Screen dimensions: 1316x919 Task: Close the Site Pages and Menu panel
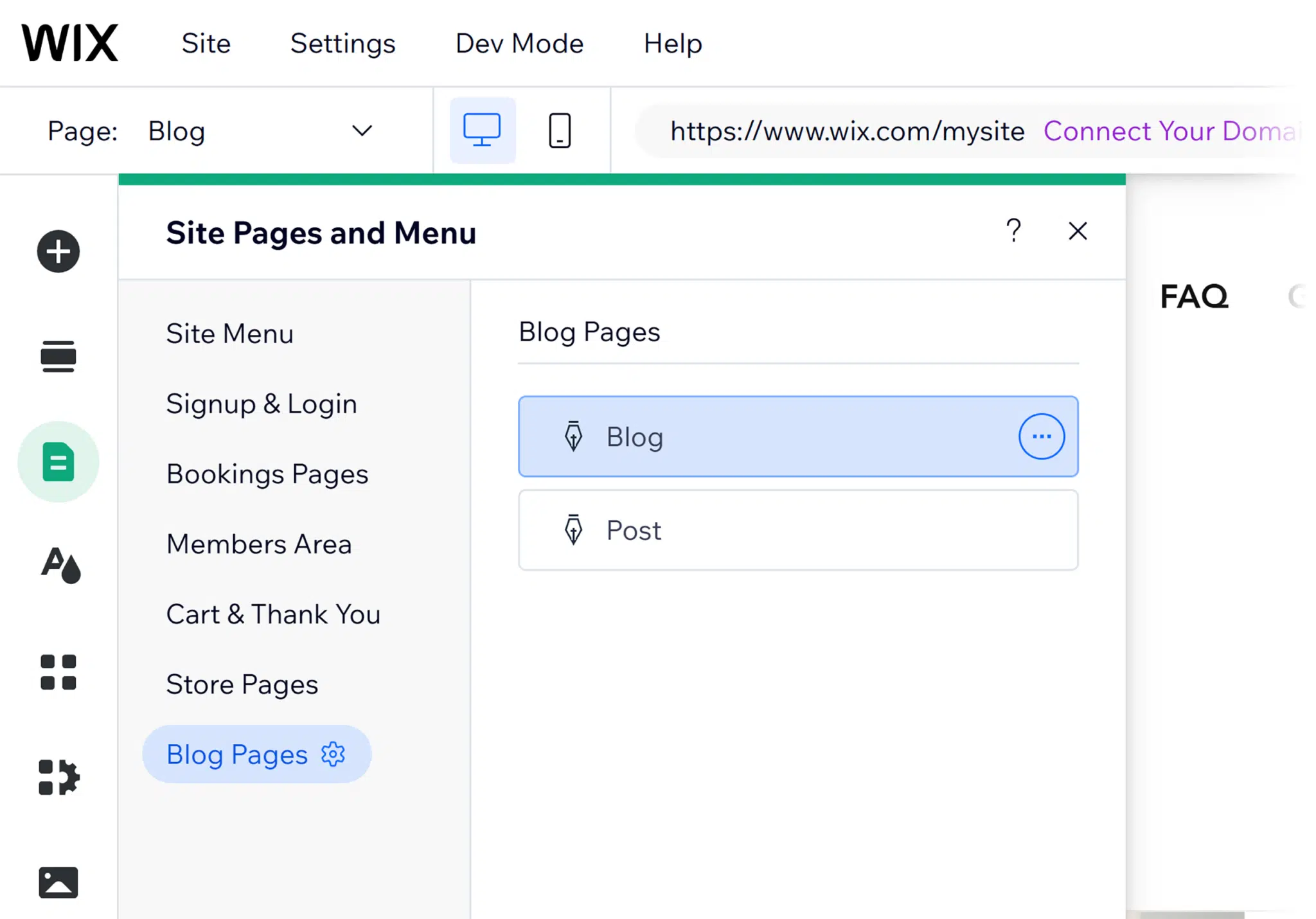point(1078,231)
